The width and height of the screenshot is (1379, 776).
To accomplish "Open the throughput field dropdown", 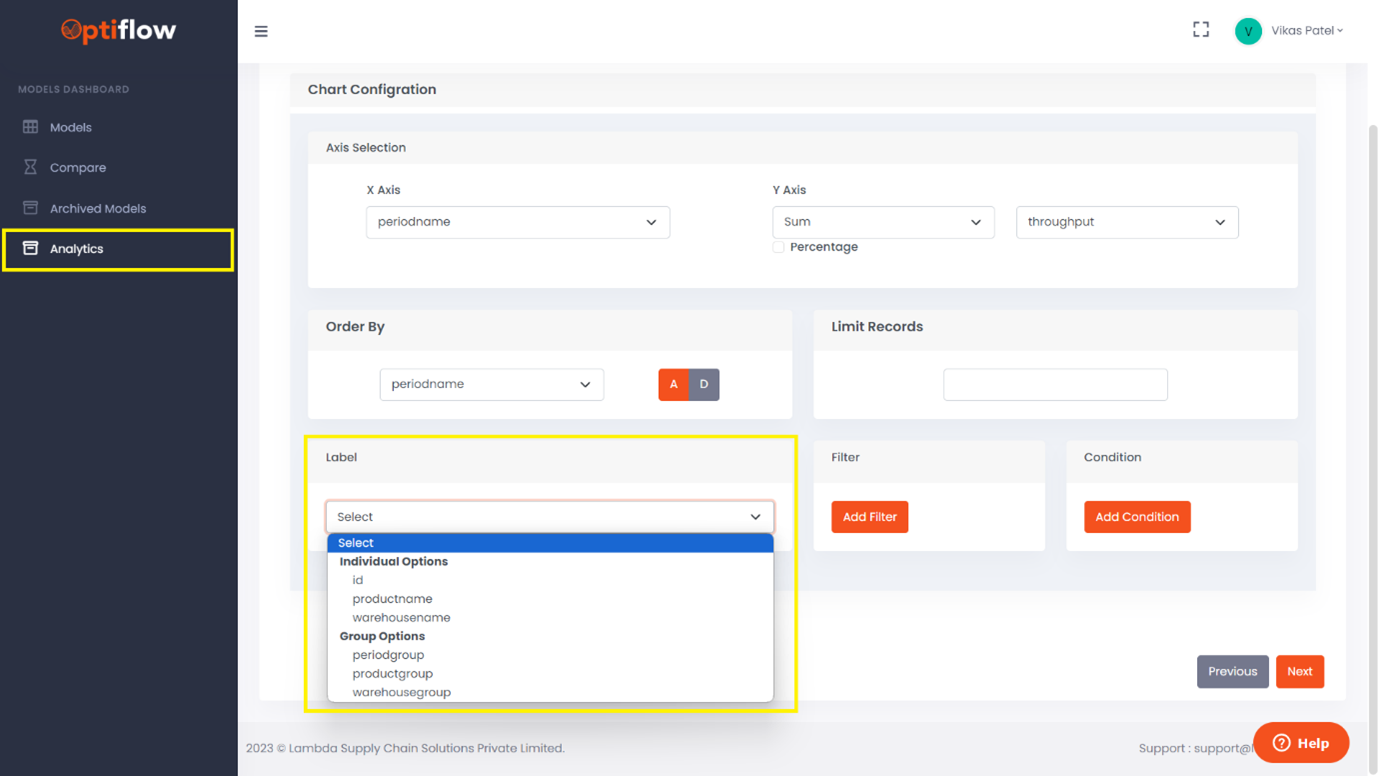I will click(1126, 221).
